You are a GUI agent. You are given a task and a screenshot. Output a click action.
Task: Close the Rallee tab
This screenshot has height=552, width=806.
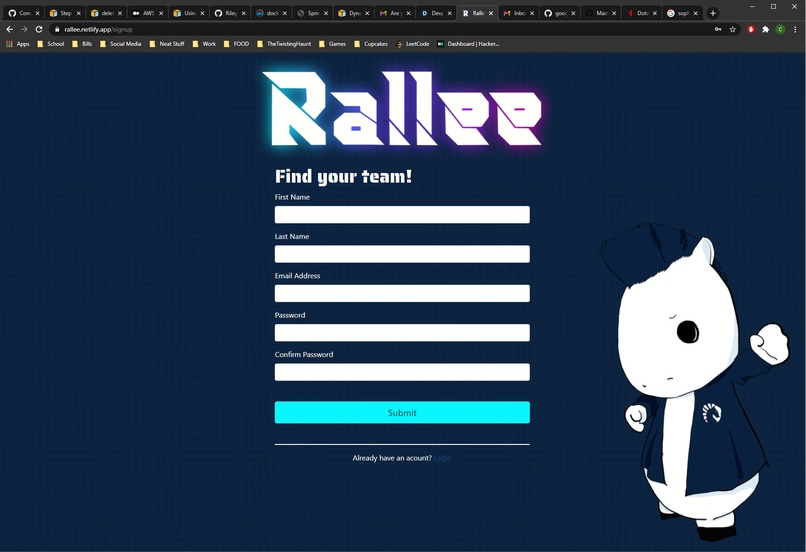point(491,13)
